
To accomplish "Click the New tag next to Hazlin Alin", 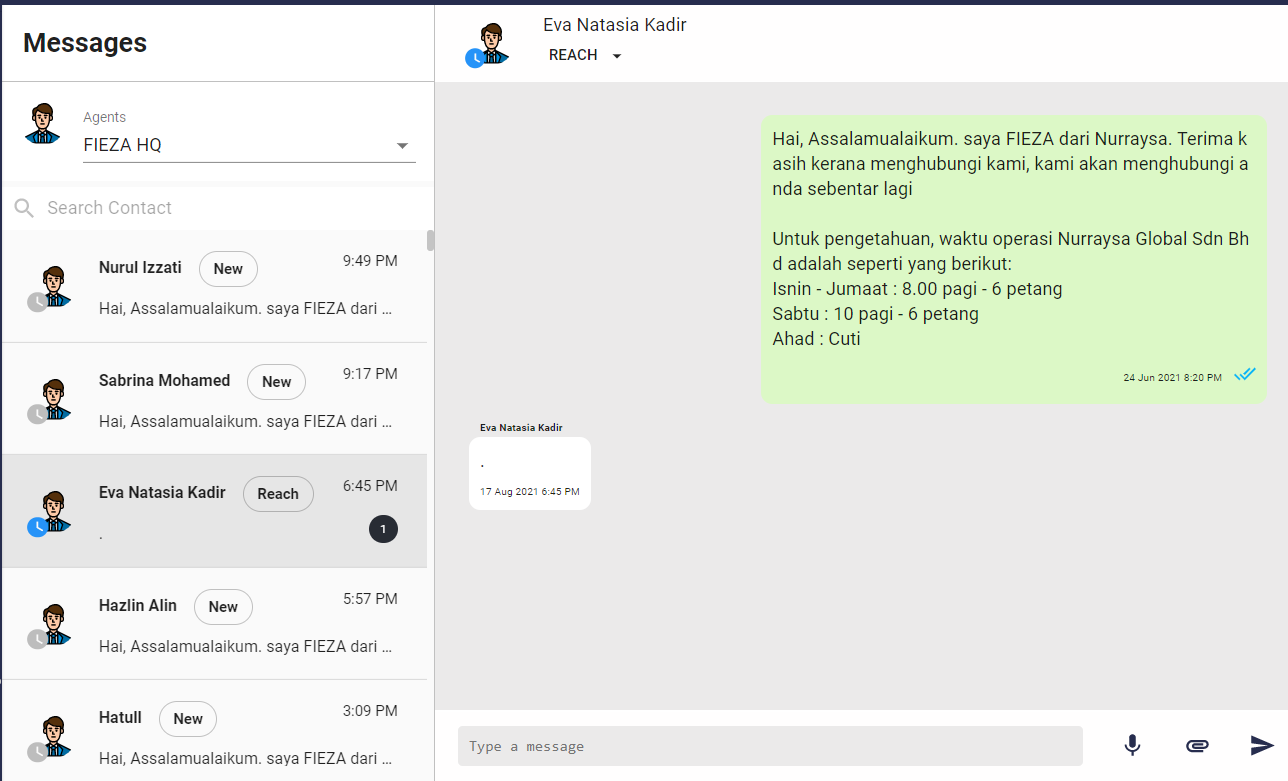I will click(x=223, y=606).
